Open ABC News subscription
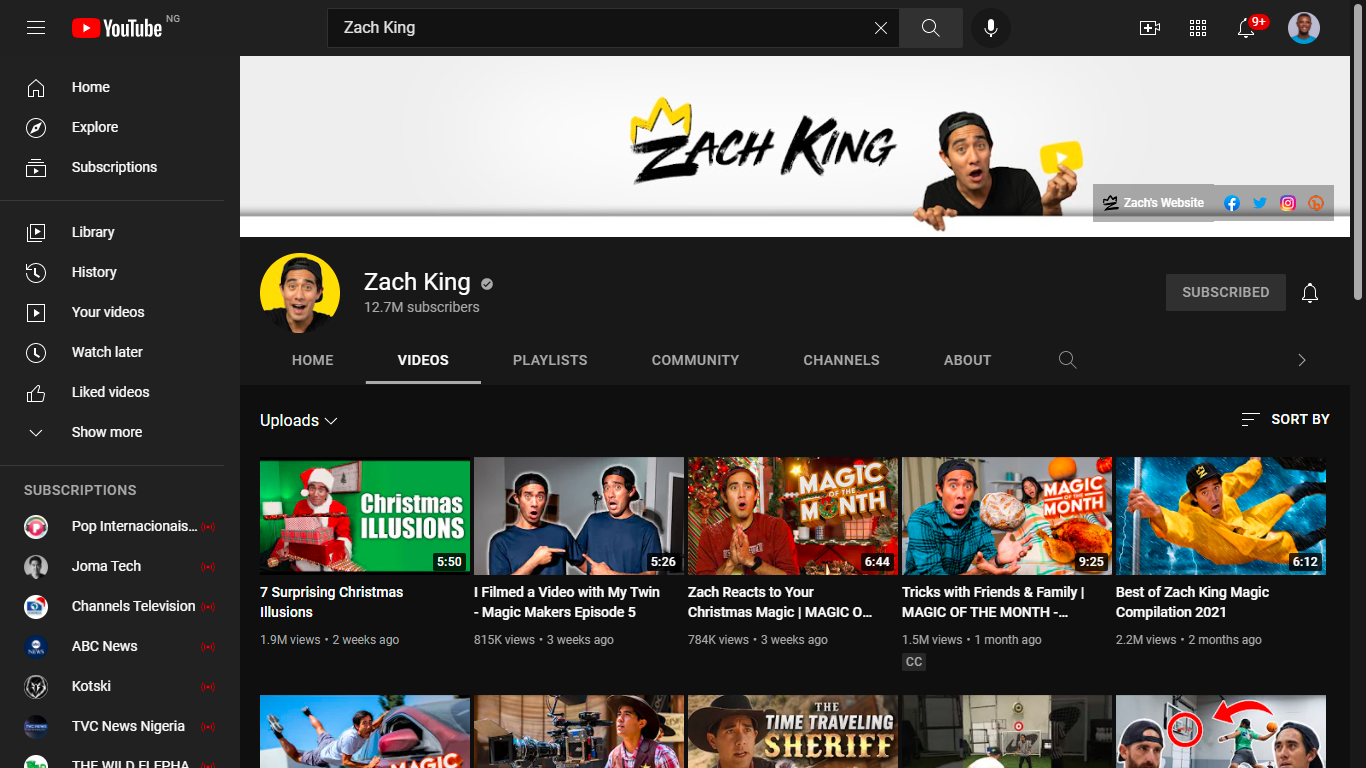1366x768 pixels. pos(120,646)
